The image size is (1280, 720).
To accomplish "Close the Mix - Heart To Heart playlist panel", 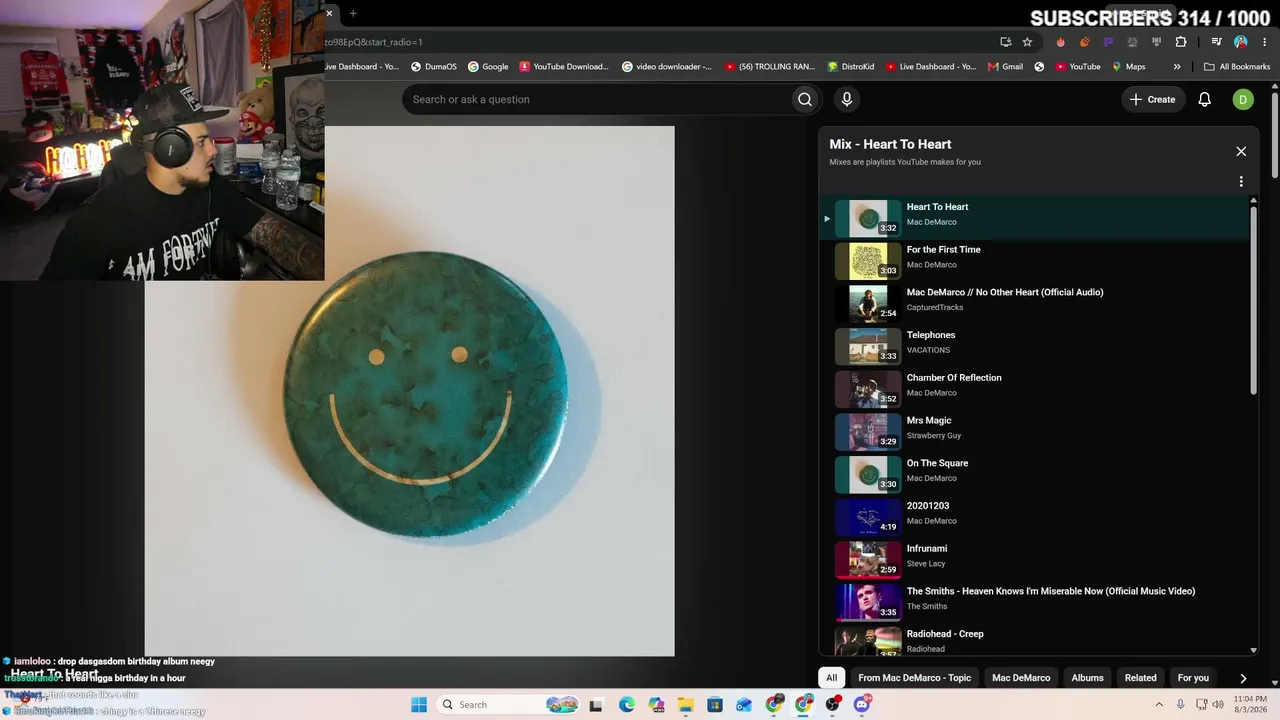I will [1241, 151].
